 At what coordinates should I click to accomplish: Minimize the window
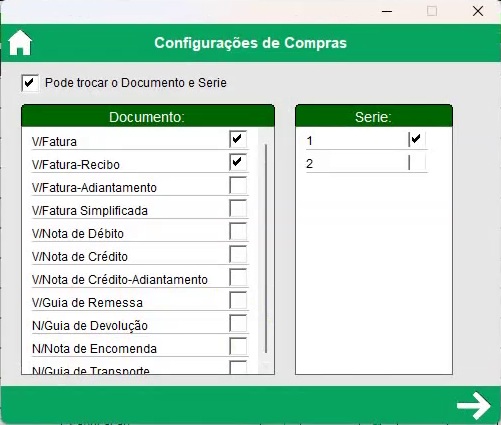(387, 11)
